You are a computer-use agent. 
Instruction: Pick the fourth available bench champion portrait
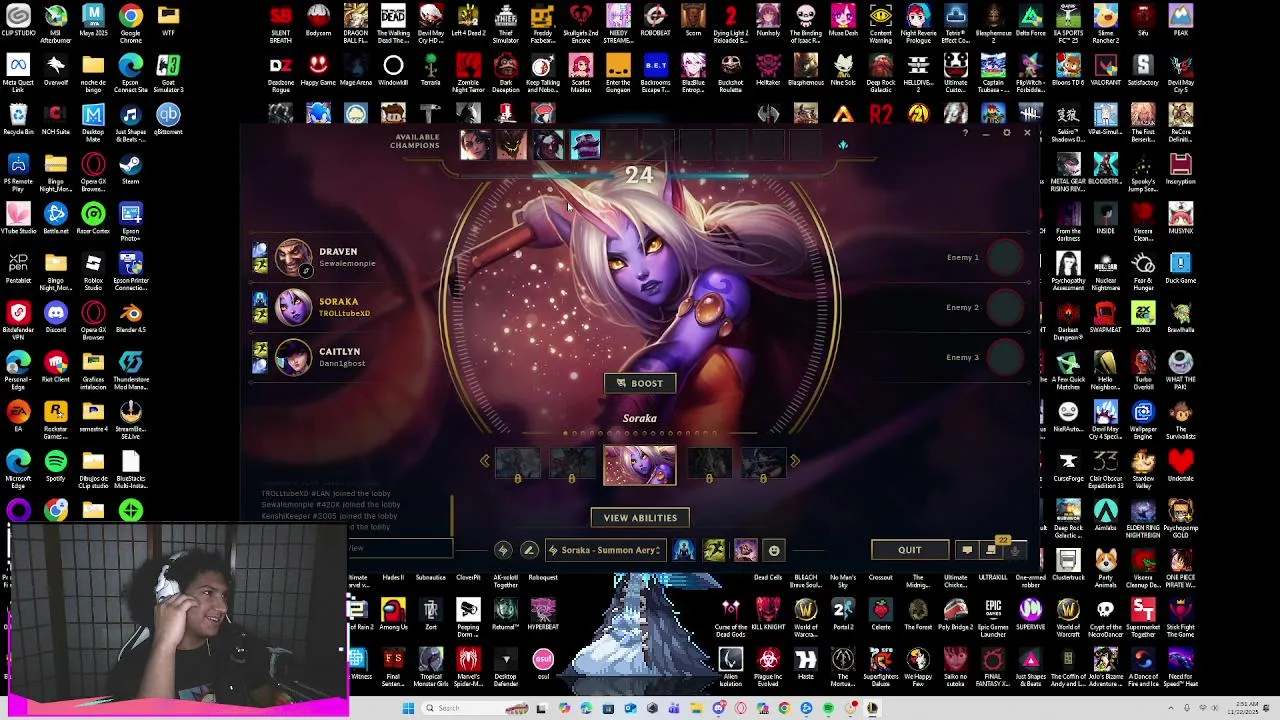click(x=586, y=146)
